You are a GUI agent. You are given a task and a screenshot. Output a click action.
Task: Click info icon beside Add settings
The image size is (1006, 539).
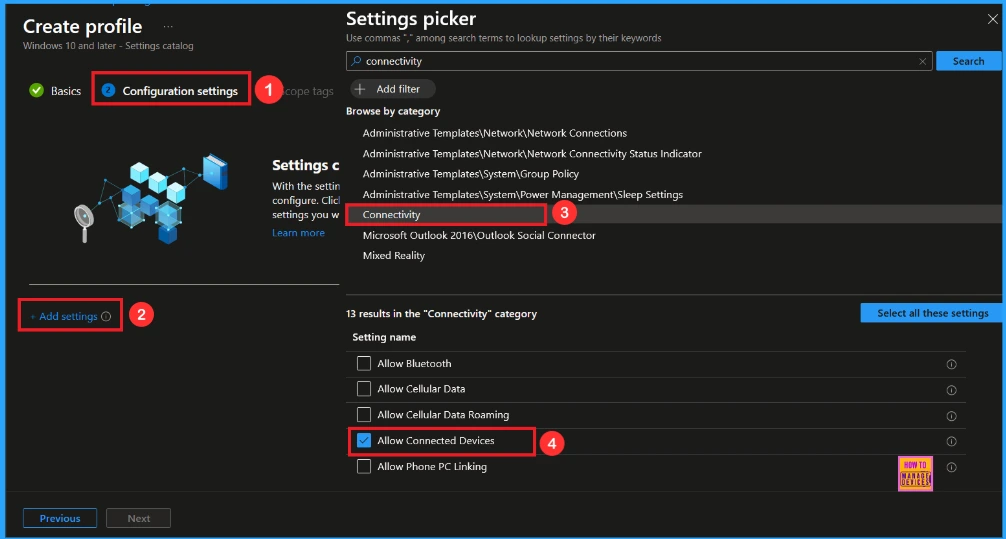tap(106, 317)
